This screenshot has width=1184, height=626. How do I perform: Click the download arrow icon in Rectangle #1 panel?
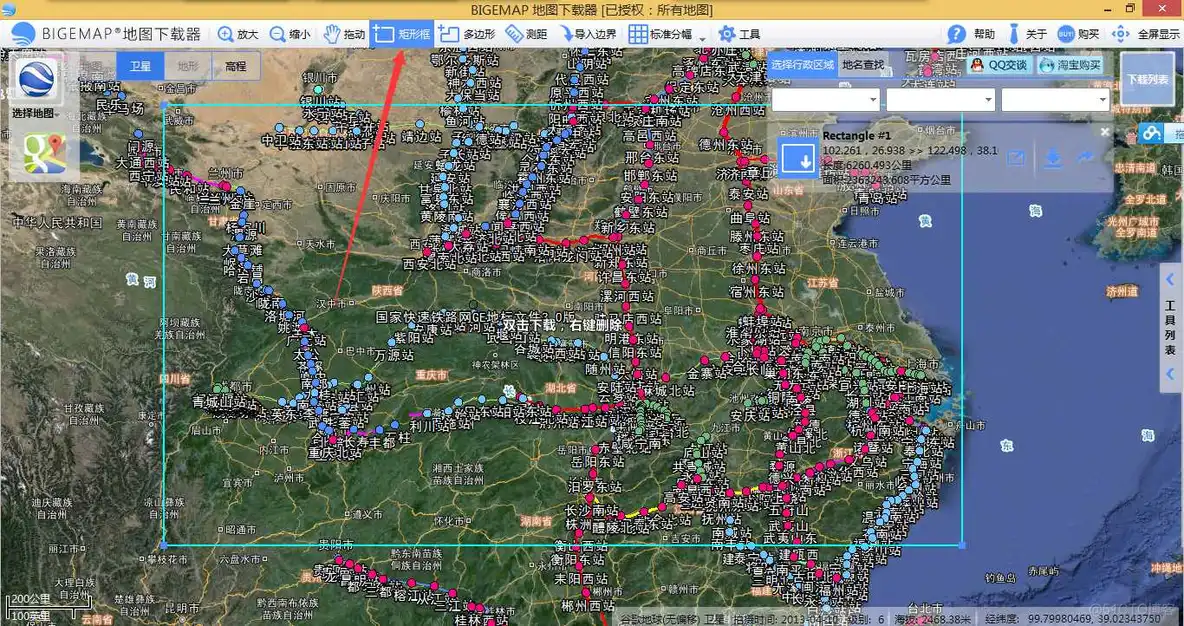pos(1053,158)
